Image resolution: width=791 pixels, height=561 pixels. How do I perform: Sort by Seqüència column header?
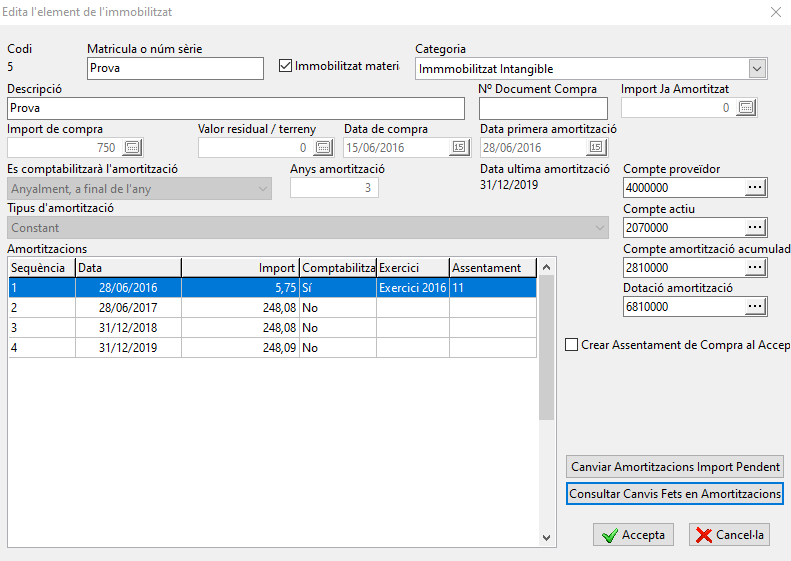(42, 268)
